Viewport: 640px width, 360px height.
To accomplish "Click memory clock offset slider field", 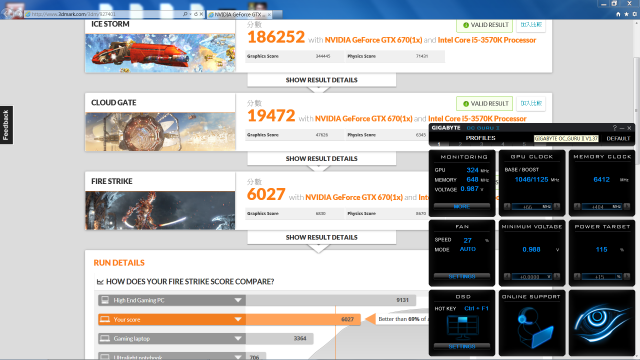I will point(602,207).
